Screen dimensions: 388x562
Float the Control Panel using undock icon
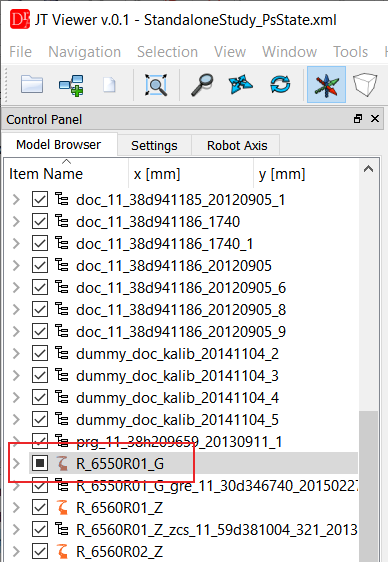(x=358, y=119)
